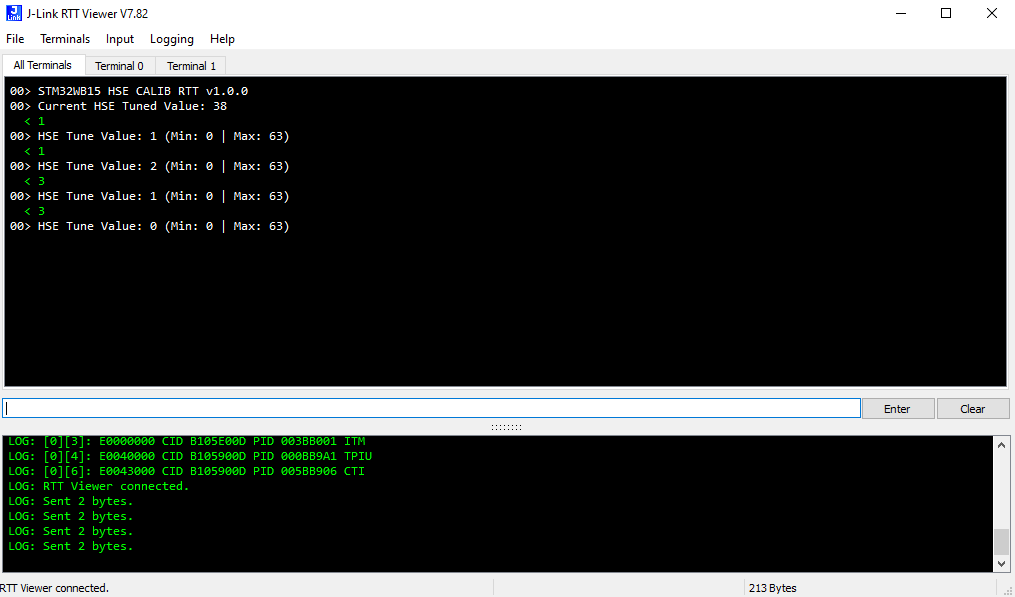Switch to the All Terminals tab
Screen dimensions: 1015x597
[x=43, y=65]
